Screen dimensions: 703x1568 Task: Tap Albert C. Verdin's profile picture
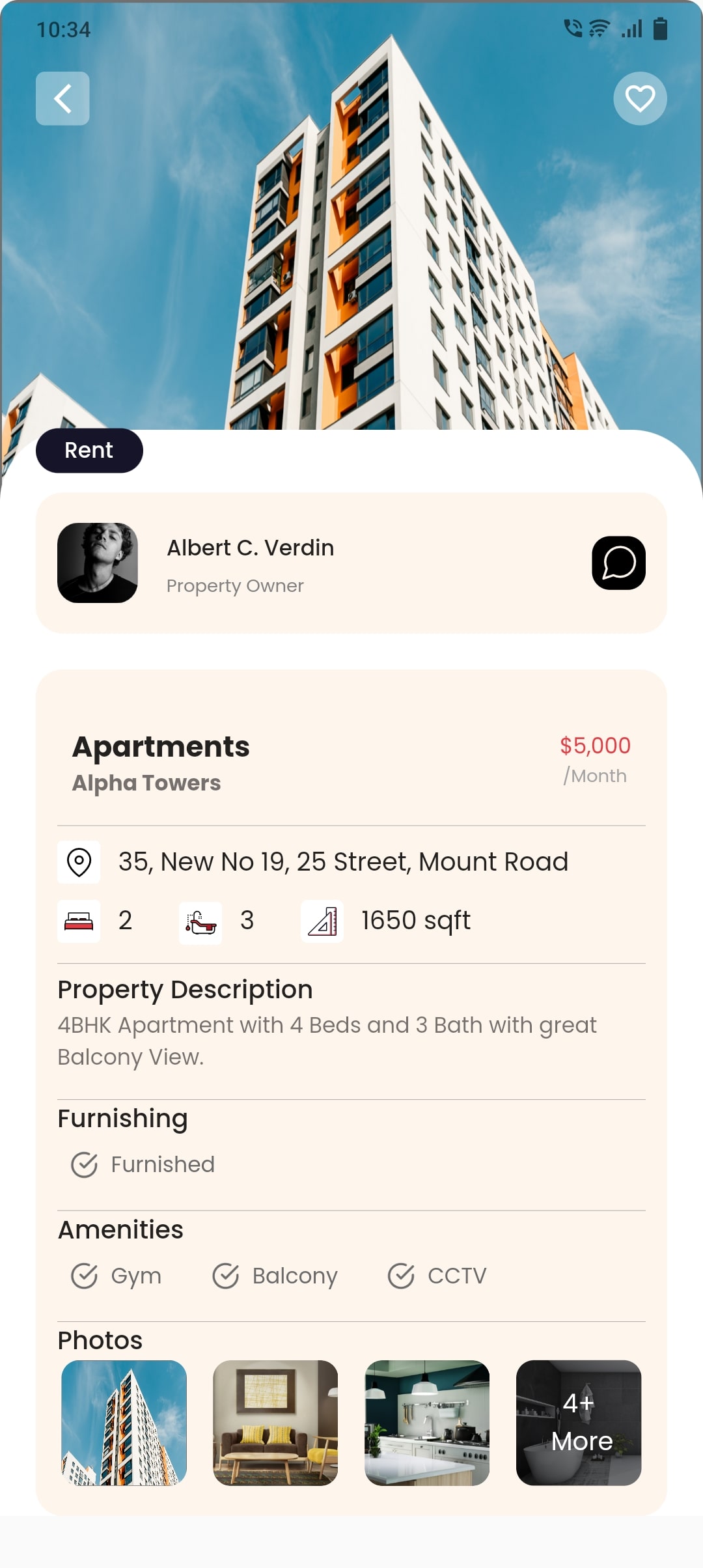(x=98, y=563)
